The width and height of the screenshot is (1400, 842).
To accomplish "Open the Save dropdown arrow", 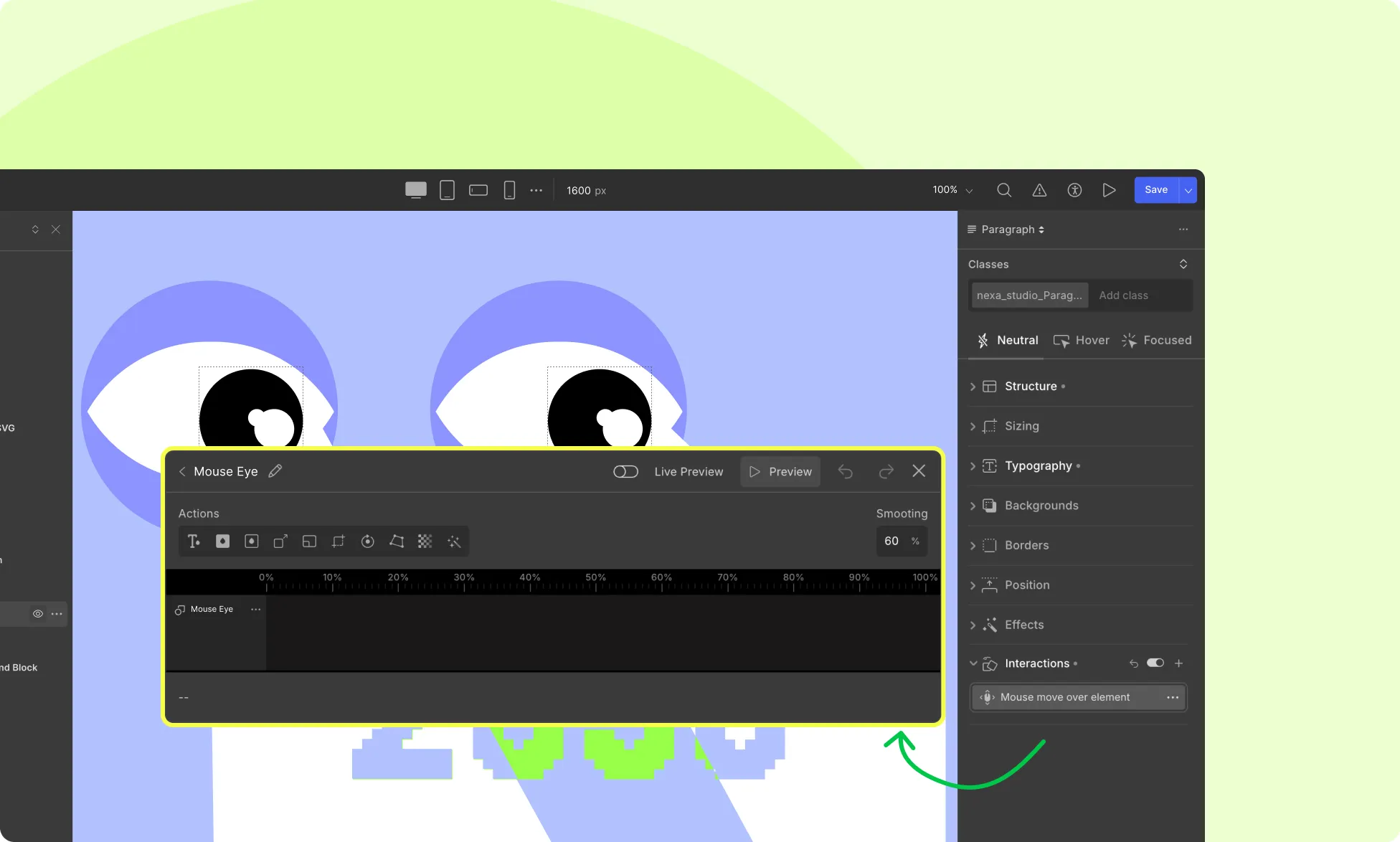I will 1188,190.
